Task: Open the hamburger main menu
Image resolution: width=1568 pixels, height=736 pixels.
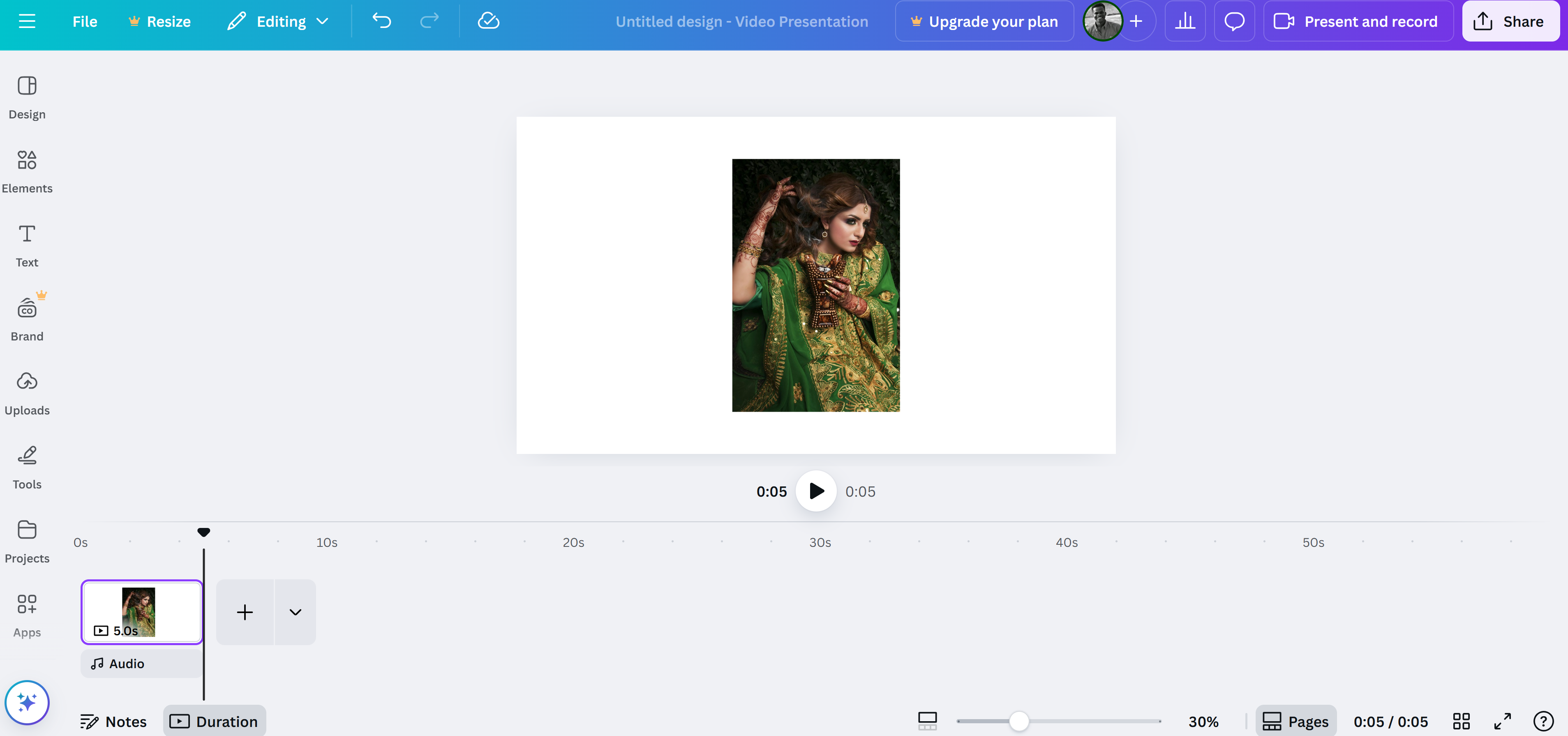Action: click(27, 21)
